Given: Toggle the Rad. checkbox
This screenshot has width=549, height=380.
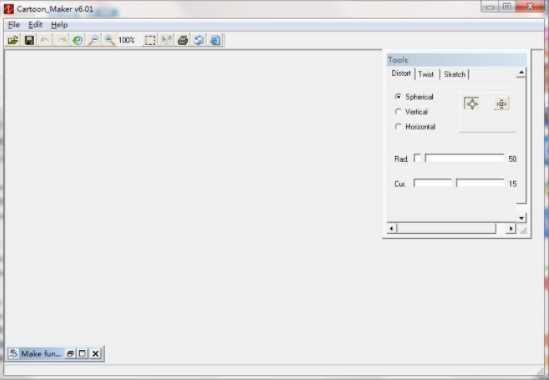Looking at the screenshot, I should click(417, 158).
